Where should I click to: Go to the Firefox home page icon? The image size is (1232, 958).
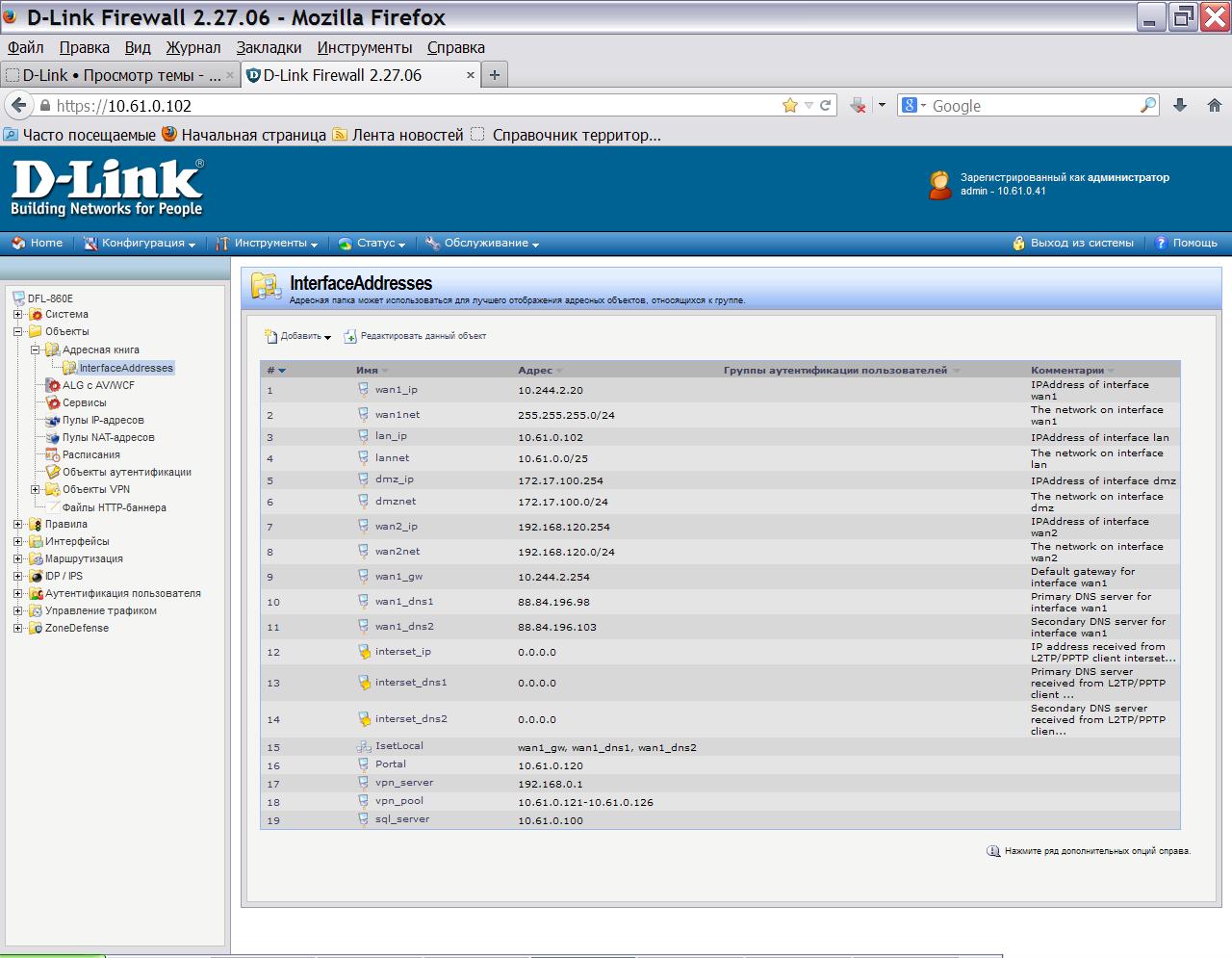click(x=1214, y=106)
